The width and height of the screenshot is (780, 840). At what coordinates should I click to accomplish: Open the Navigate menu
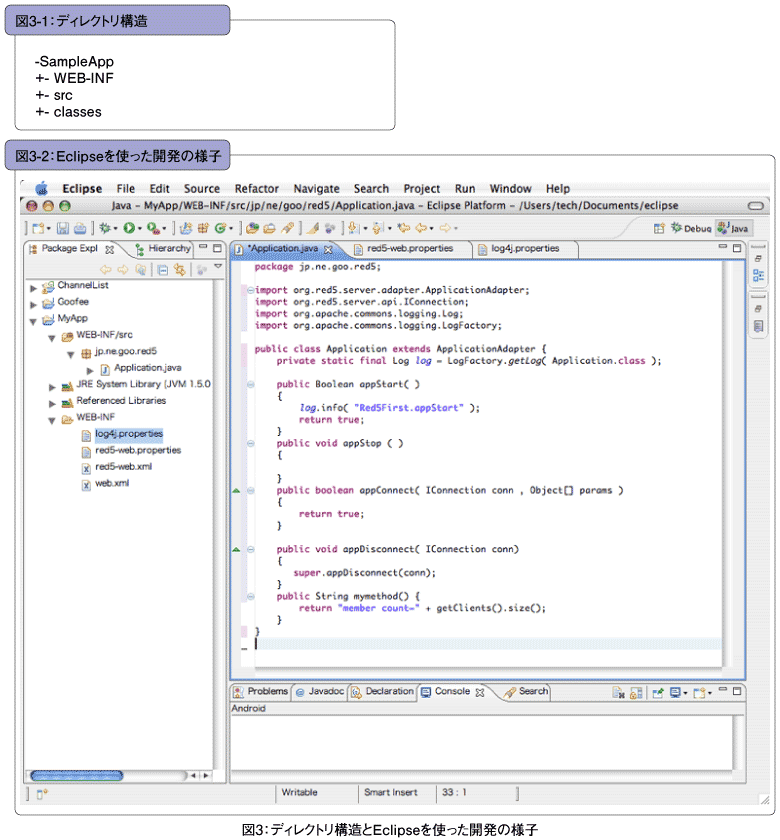tap(317, 189)
